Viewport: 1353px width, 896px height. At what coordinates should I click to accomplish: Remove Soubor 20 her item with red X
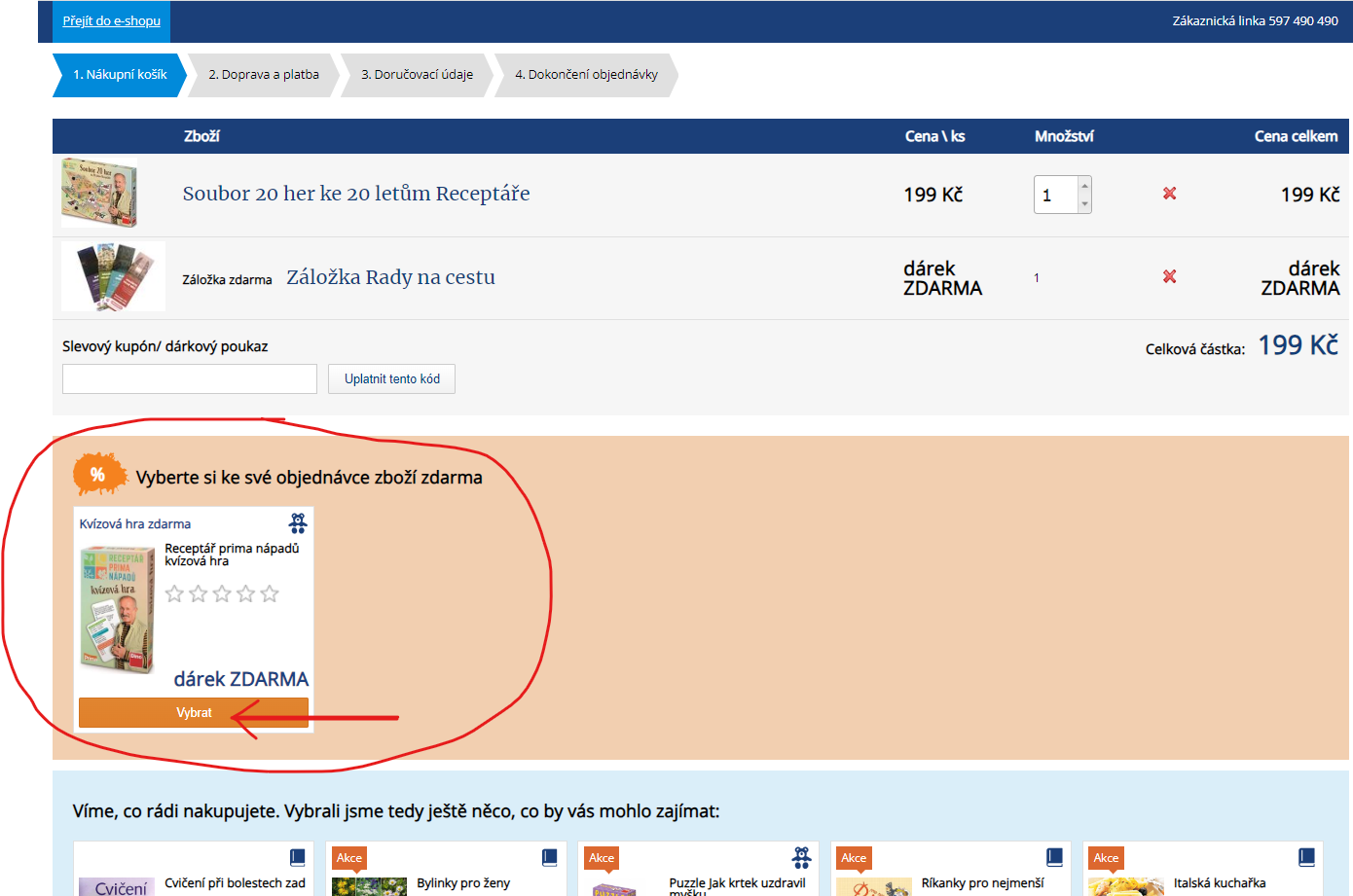click(1169, 194)
